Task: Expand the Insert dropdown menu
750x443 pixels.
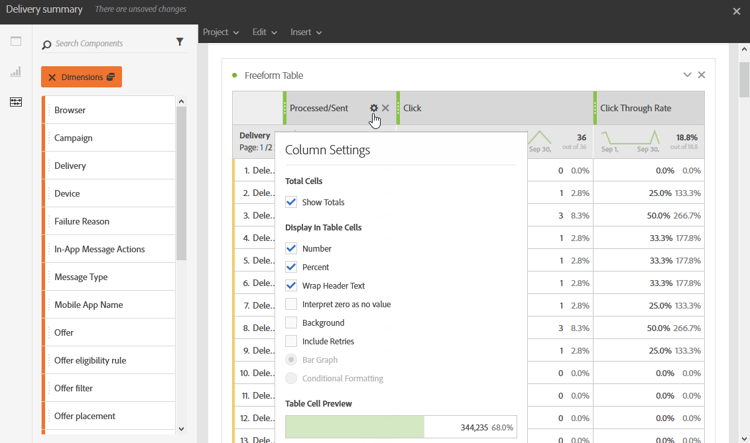Action: tap(305, 32)
